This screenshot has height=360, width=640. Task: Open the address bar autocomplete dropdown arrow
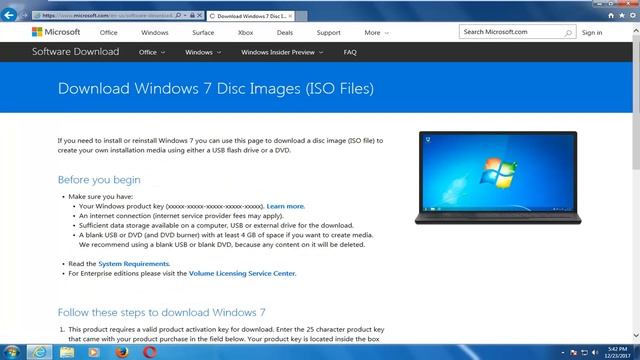[x=185, y=16]
